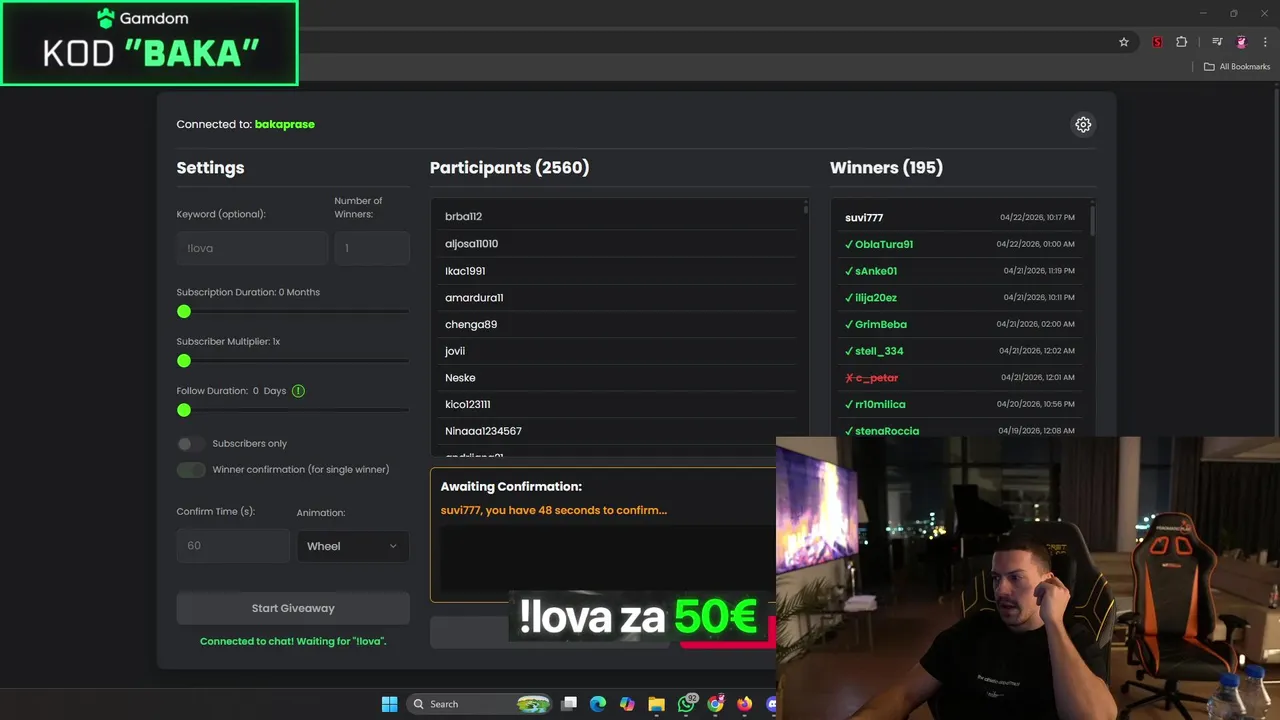Viewport: 1280px width, 720px height.
Task: Click the Participants (2560) heading
Action: click(510, 168)
